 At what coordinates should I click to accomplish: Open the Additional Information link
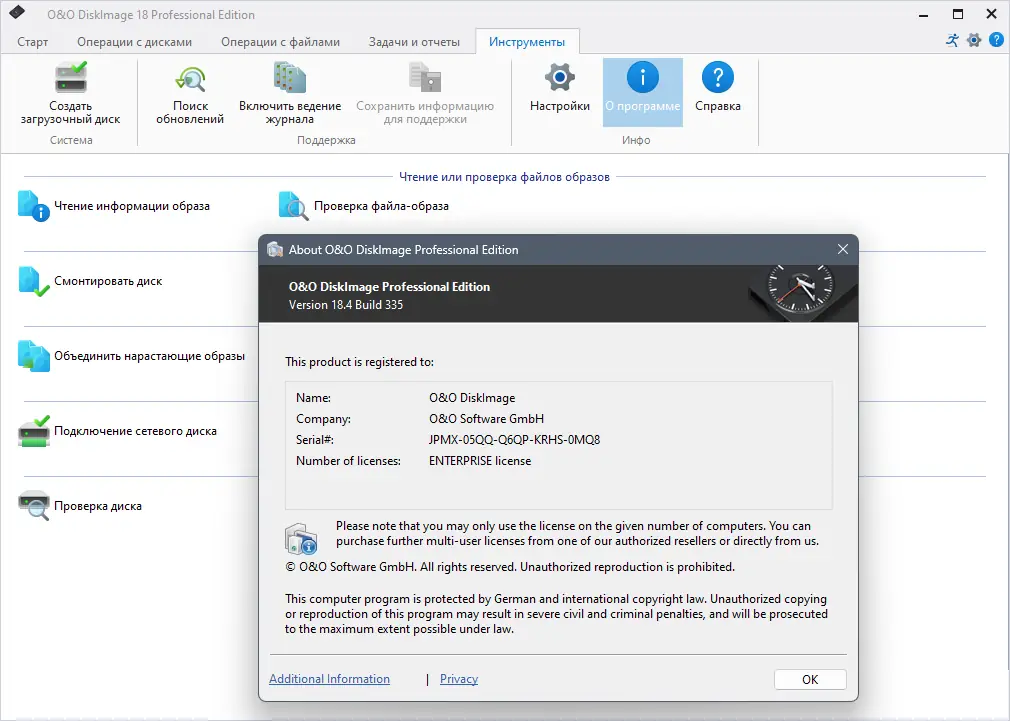[329, 679]
